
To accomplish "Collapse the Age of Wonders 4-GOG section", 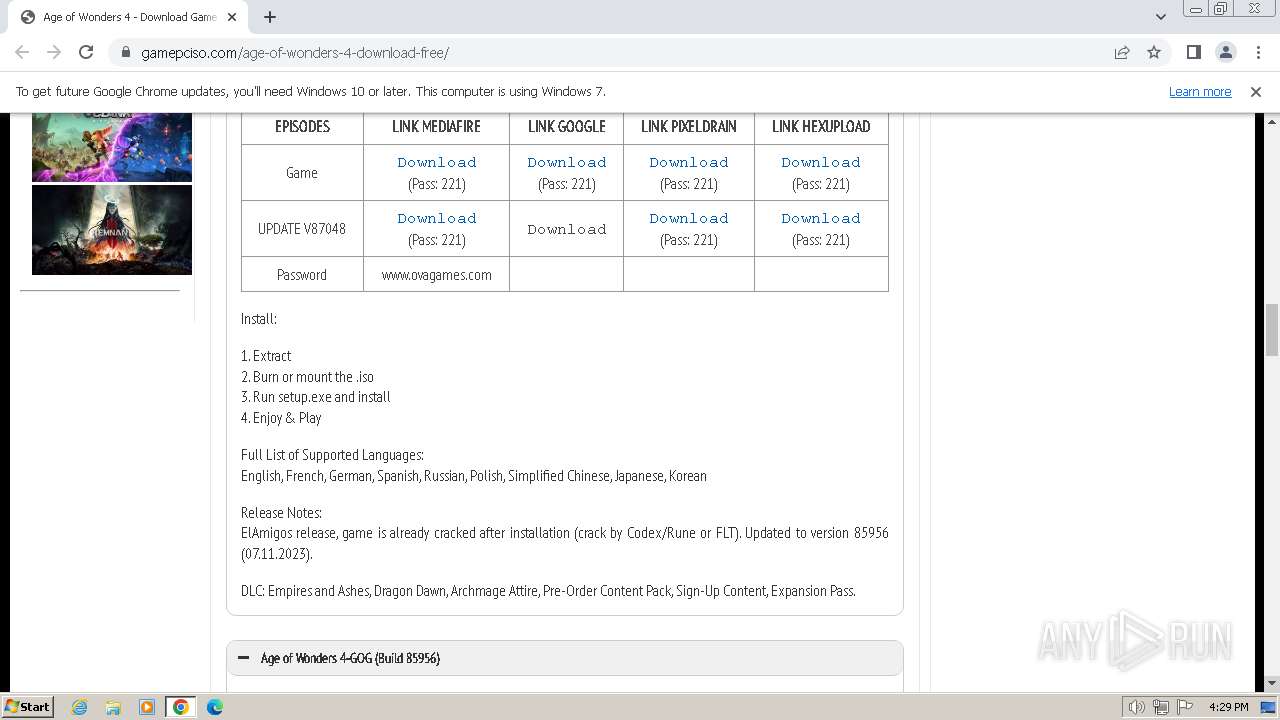I will click(565, 658).
